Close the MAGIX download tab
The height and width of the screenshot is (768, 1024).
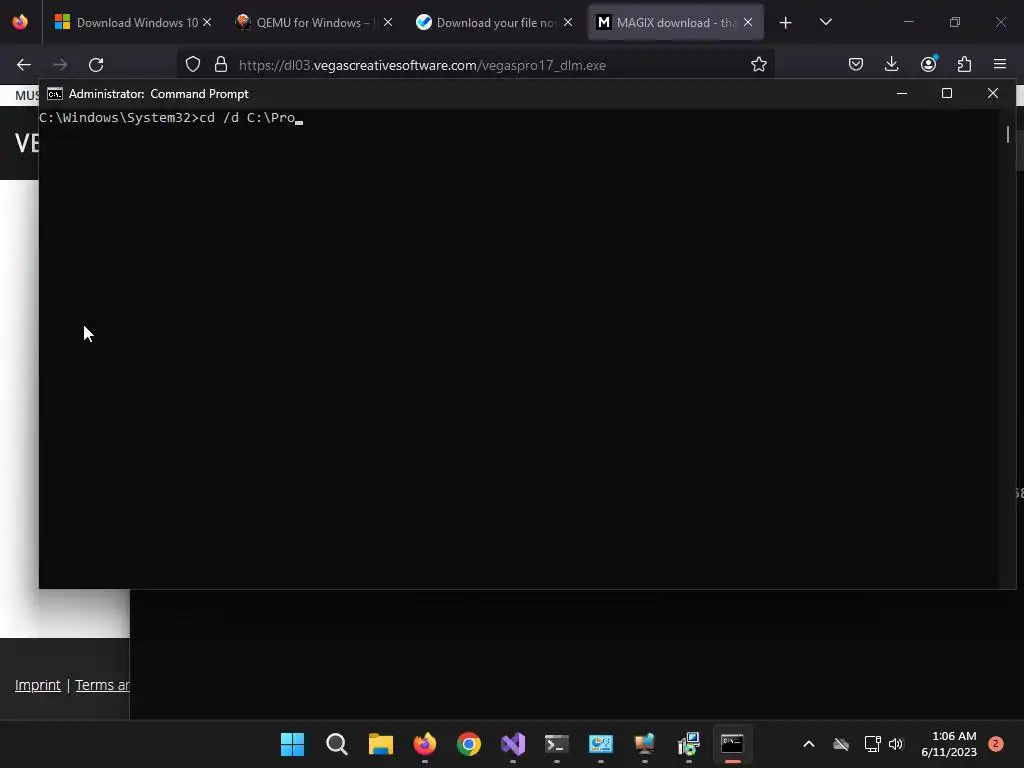pyautogui.click(x=748, y=22)
